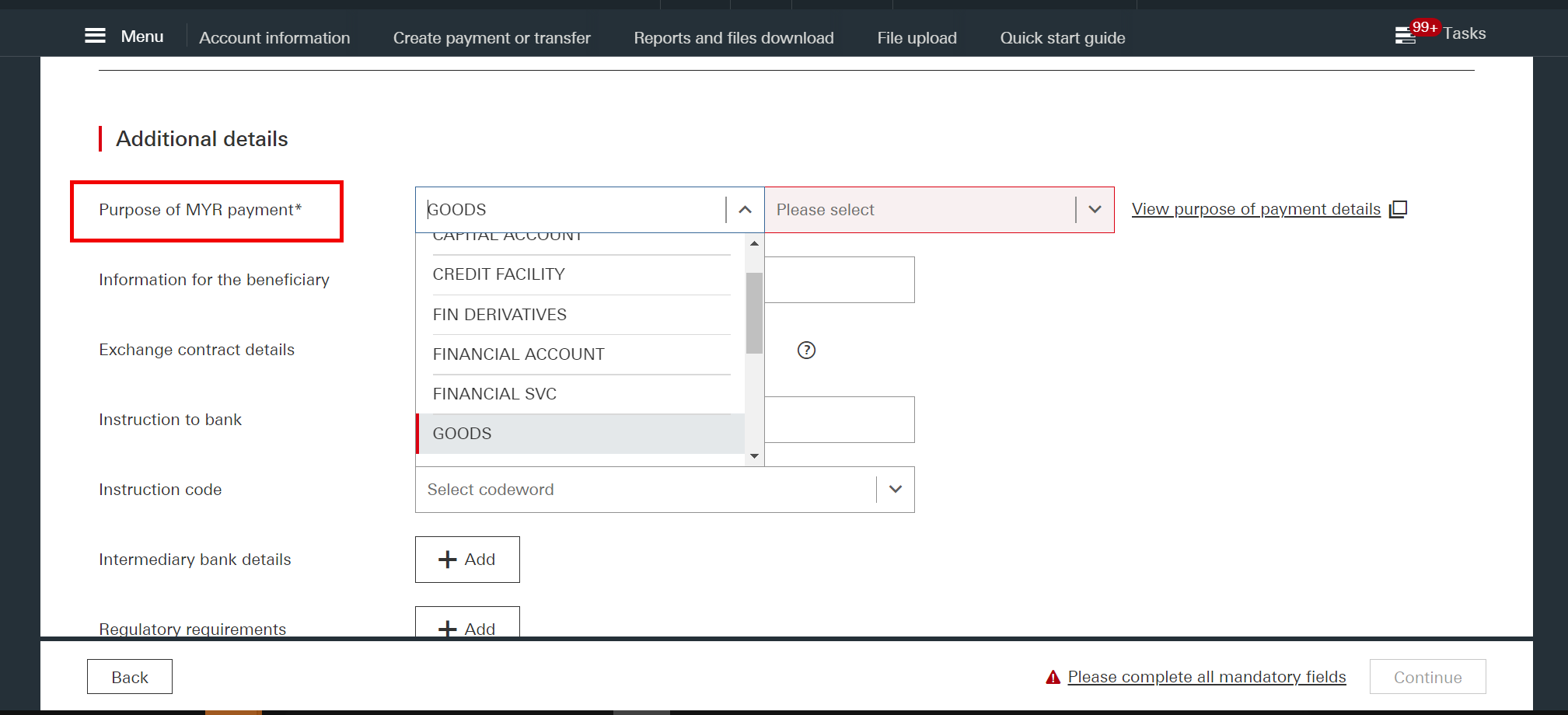Add Intermediary bank details
Image resolution: width=1568 pixels, height=715 pixels.
467,560
